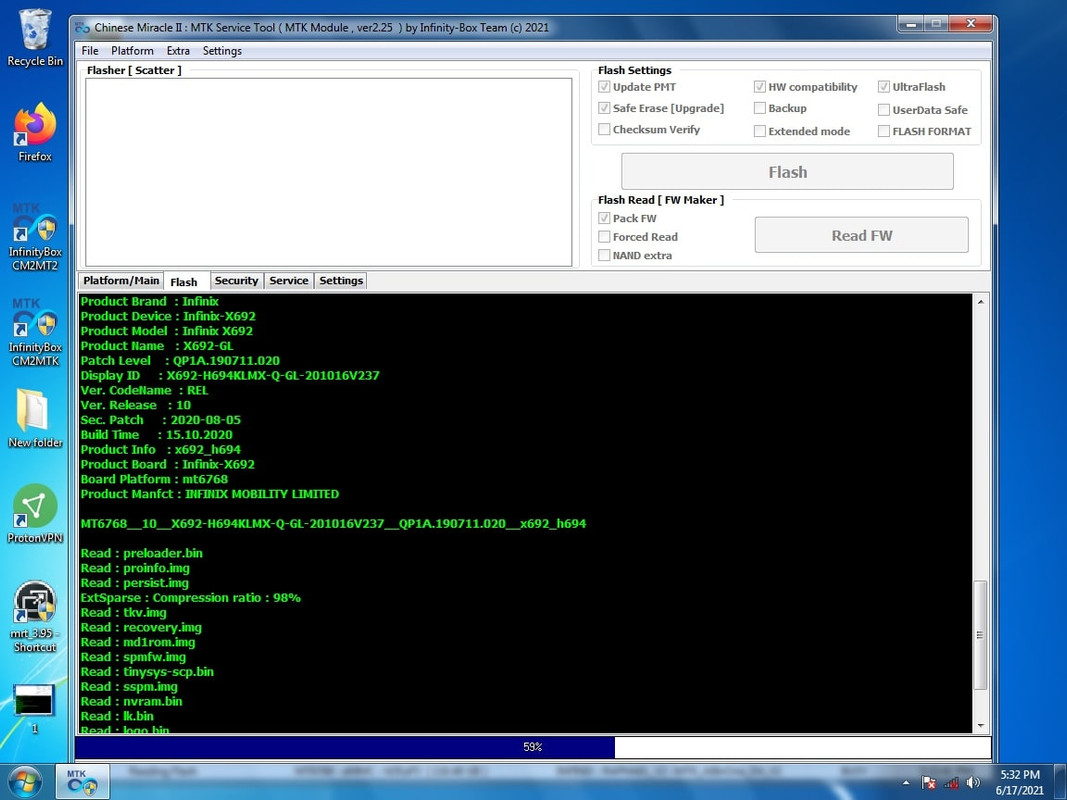1067x800 pixels.
Task: Toggle the Pack FW checkbox
Action: click(604, 218)
